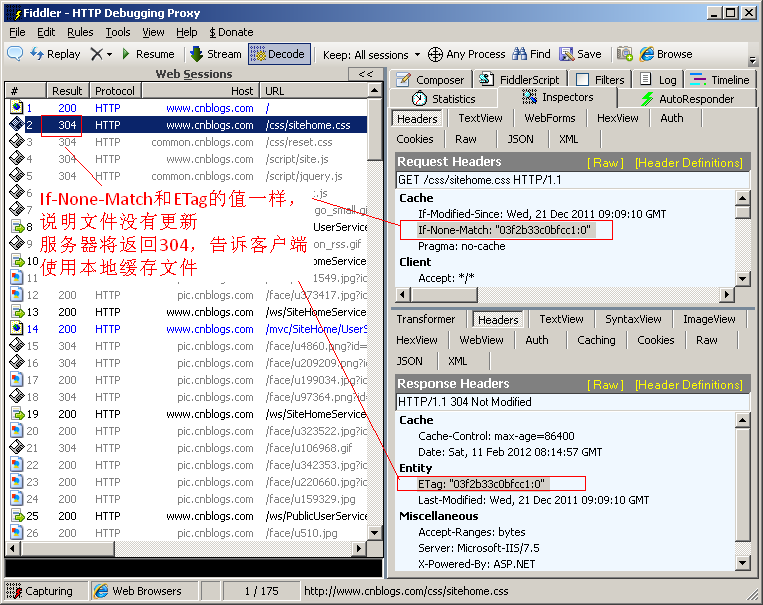Select request TextView inspector tab
This screenshot has width=763, height=605.
480,118
